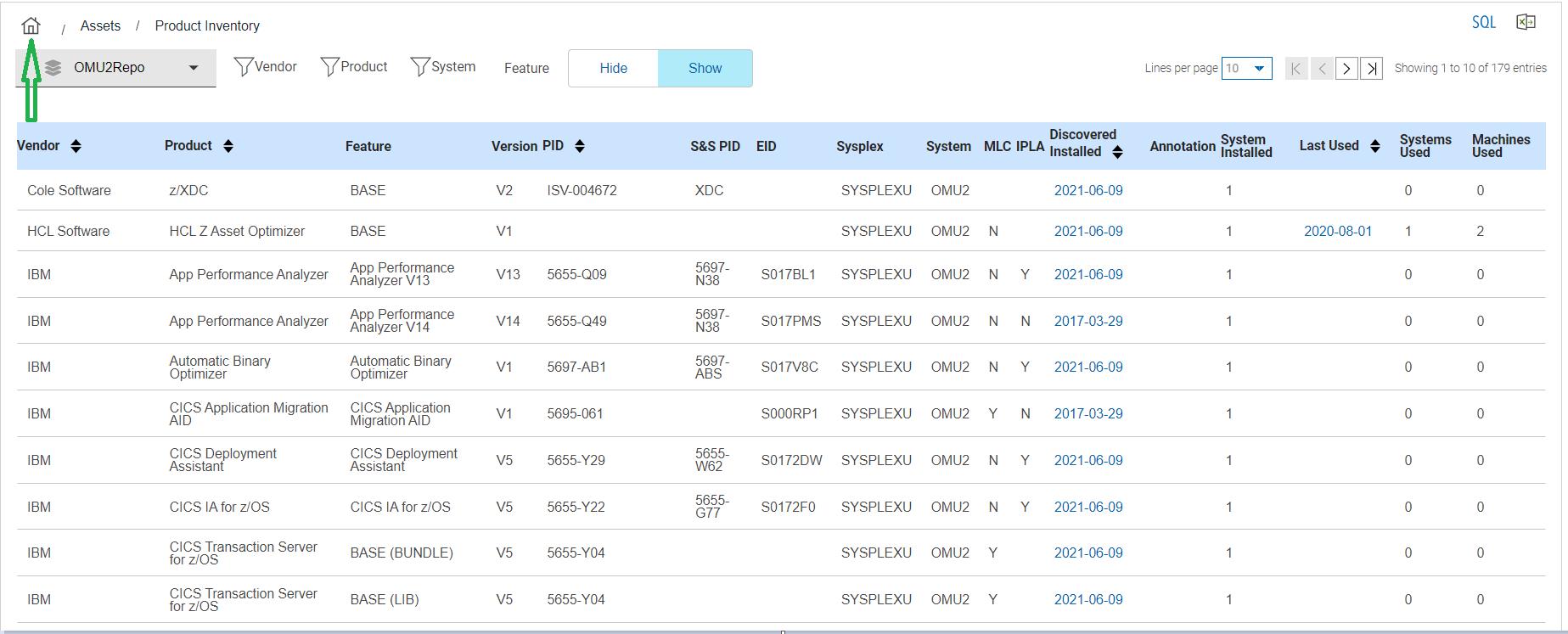Select the z/XDC product cell
Screen dimensions: 1568x634
(x=188, y=190)
